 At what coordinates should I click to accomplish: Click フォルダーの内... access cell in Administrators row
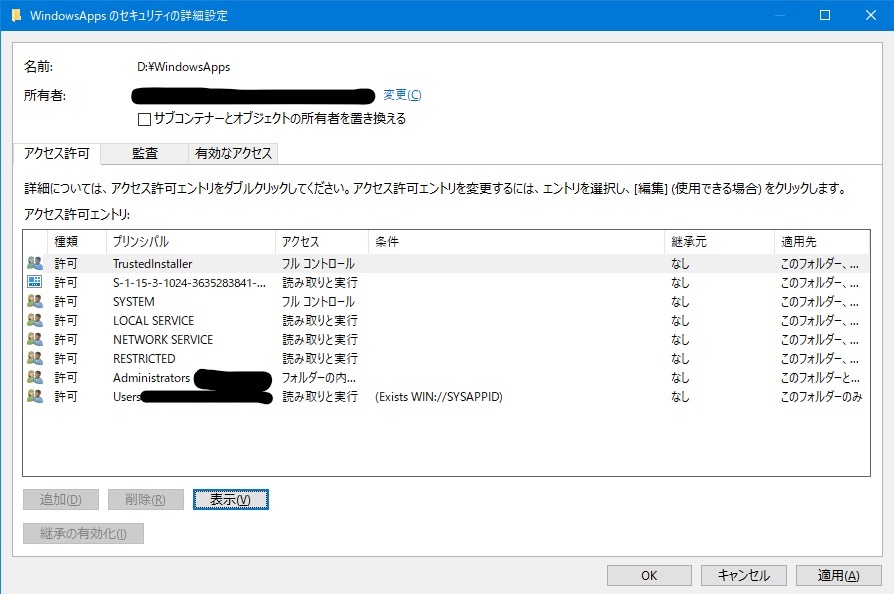[319, 377]
